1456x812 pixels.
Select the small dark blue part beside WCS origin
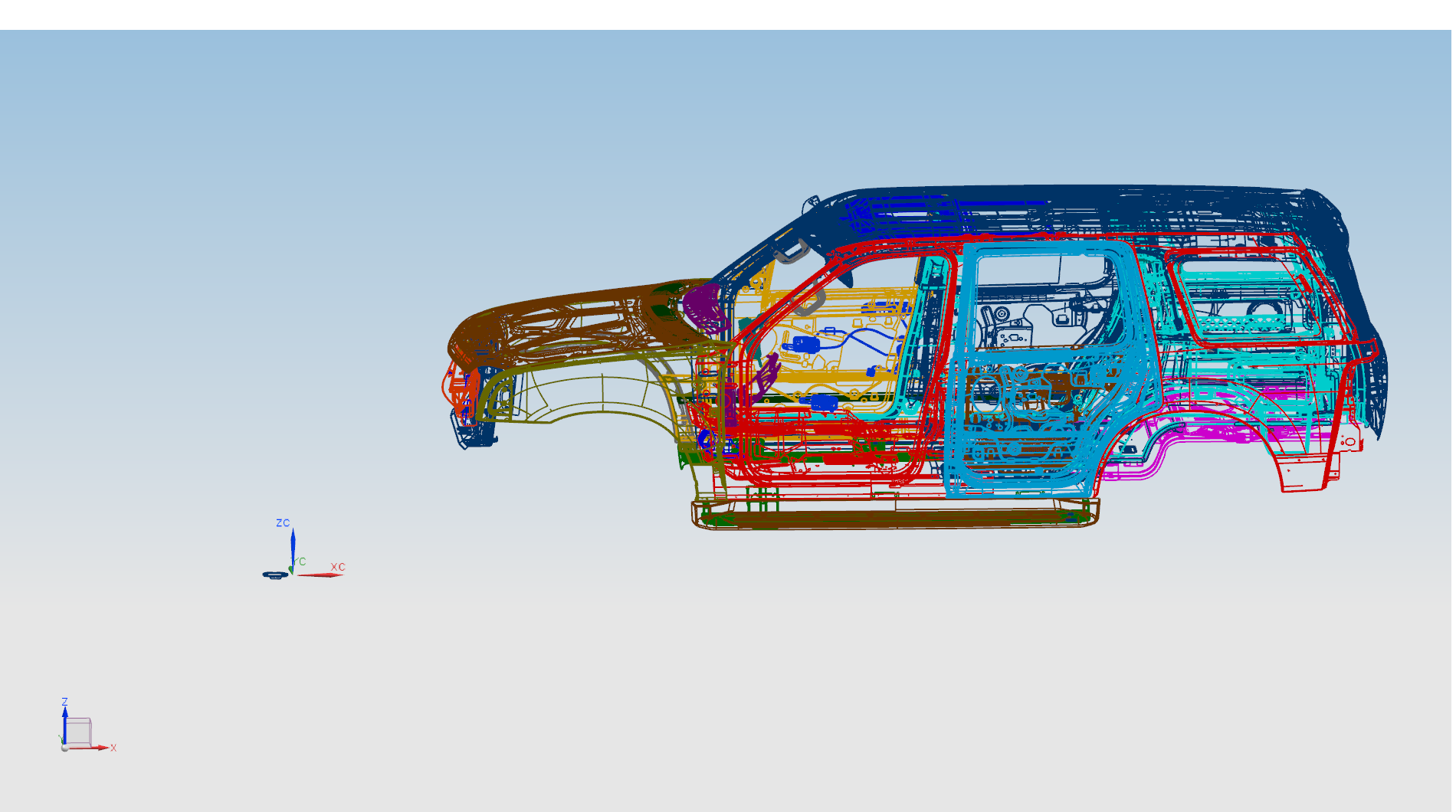274,575
